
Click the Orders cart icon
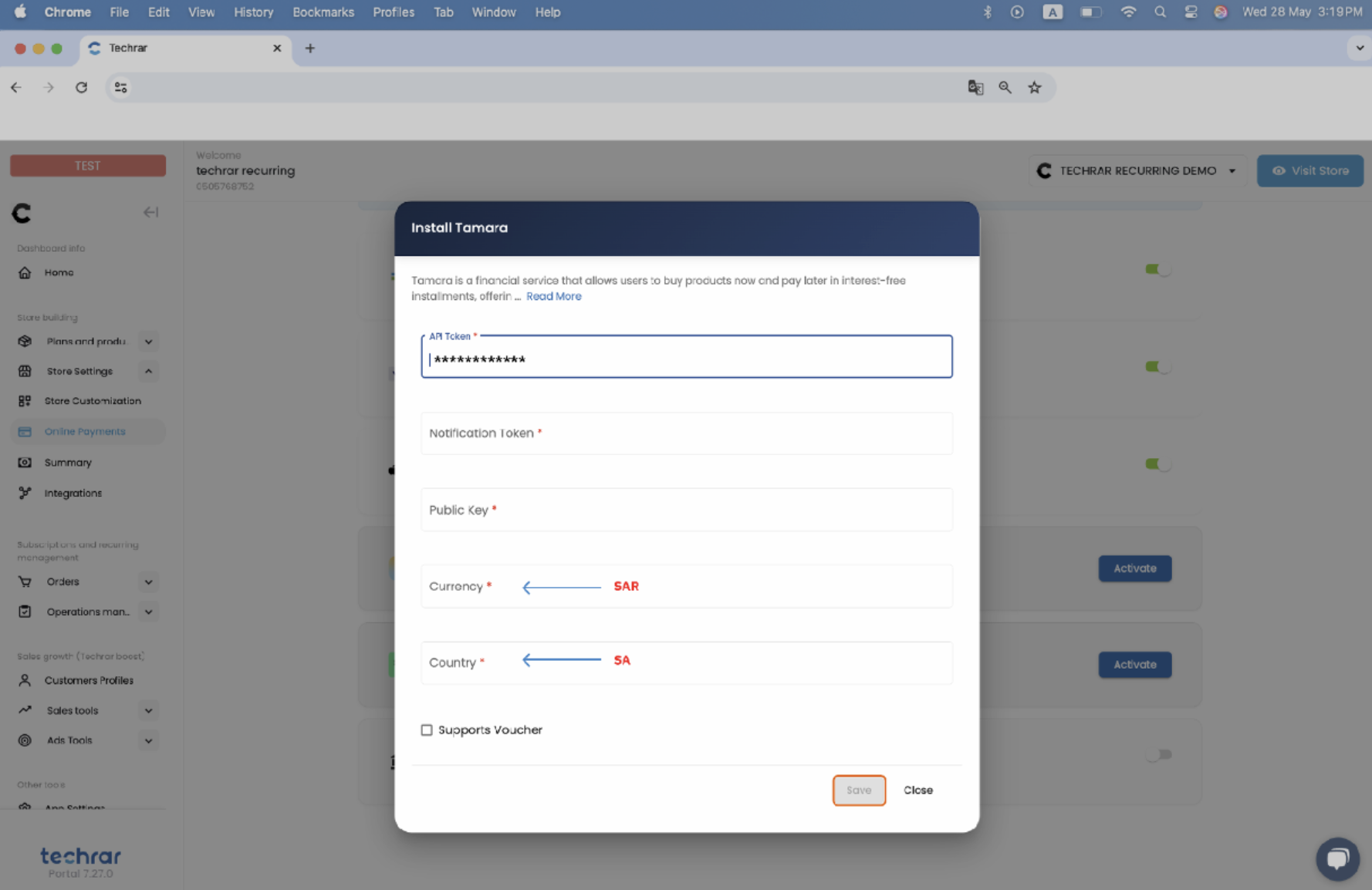click(25, 582)
